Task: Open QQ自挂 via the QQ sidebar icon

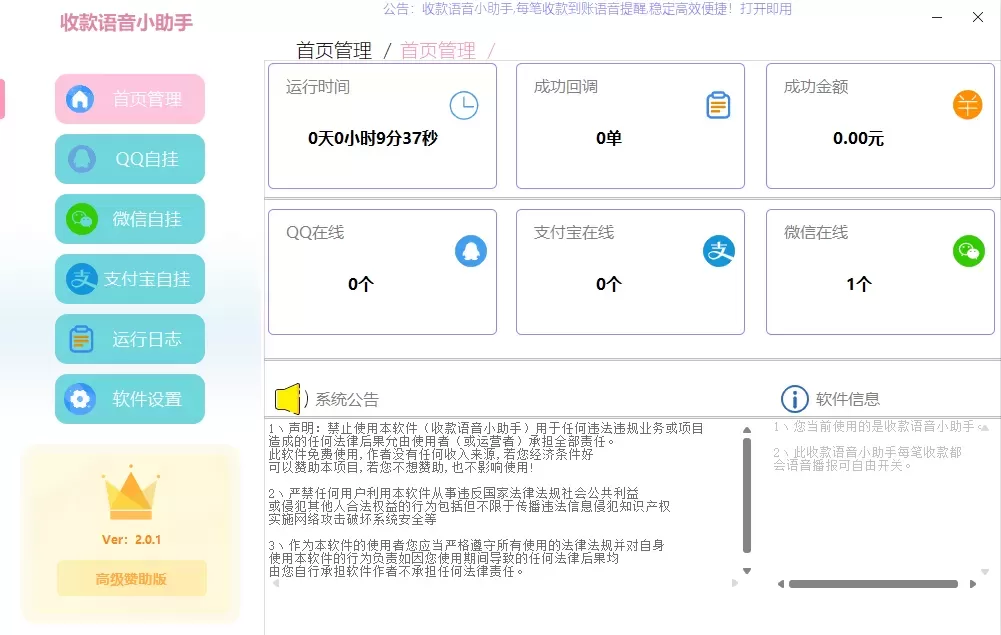Action: point(80,159)
